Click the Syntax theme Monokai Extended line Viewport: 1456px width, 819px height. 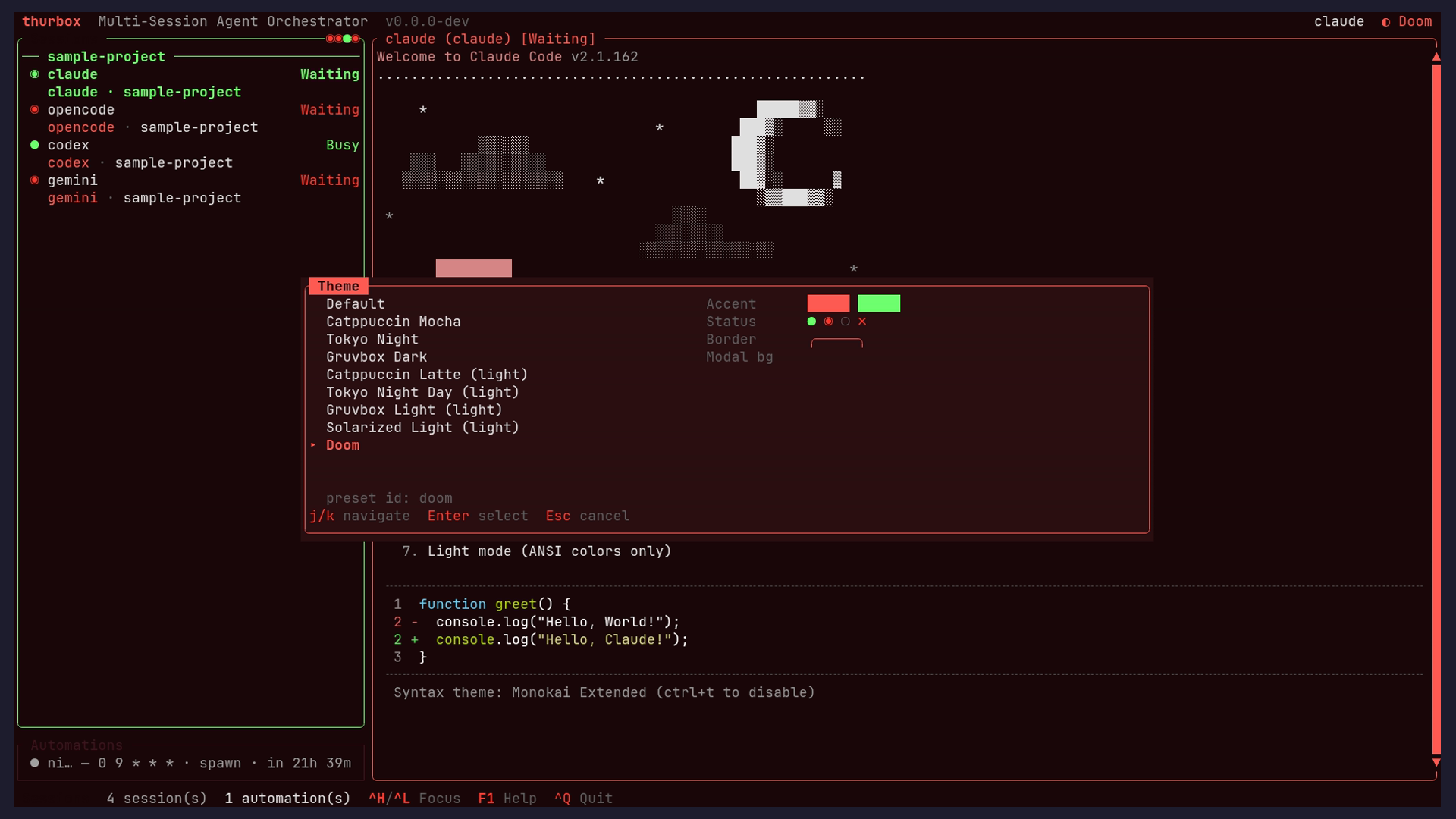click(604, 692)
